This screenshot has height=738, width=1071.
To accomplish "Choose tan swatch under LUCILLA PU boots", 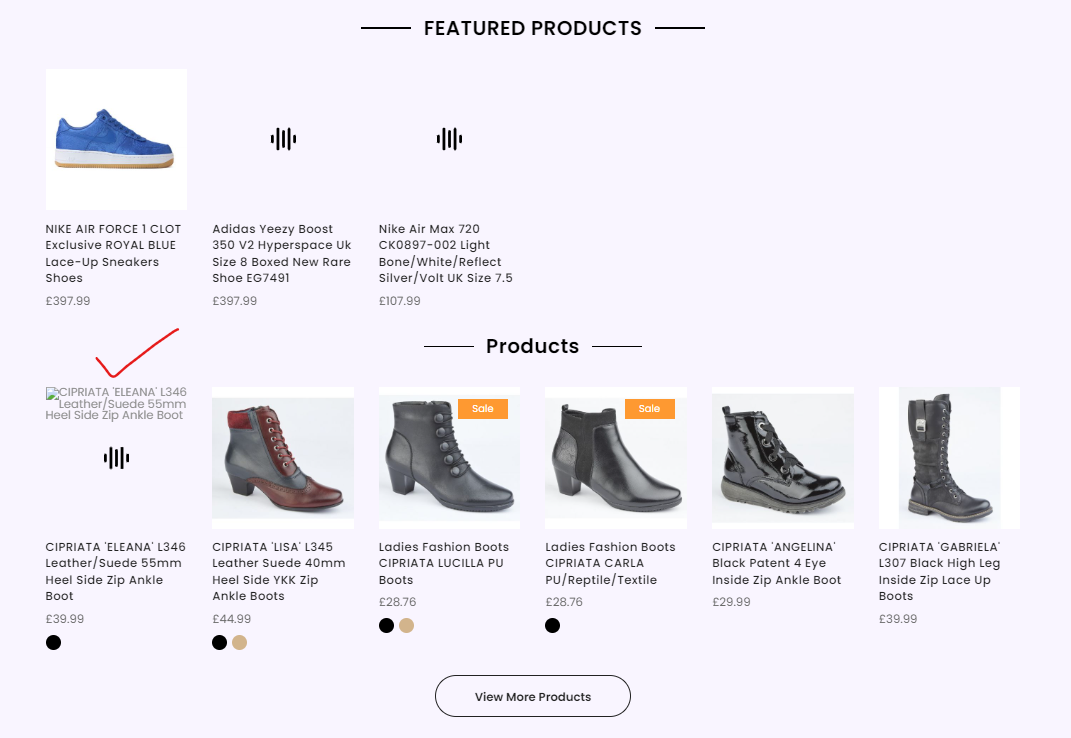I will click(x=406, y=626).
